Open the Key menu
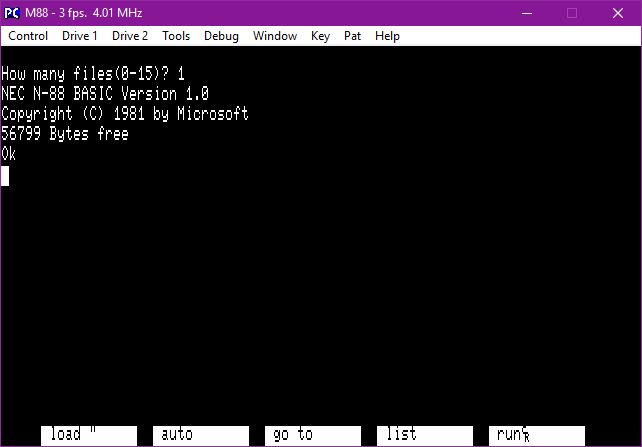Screen dimensions: 642x447 tap(320, 36)
